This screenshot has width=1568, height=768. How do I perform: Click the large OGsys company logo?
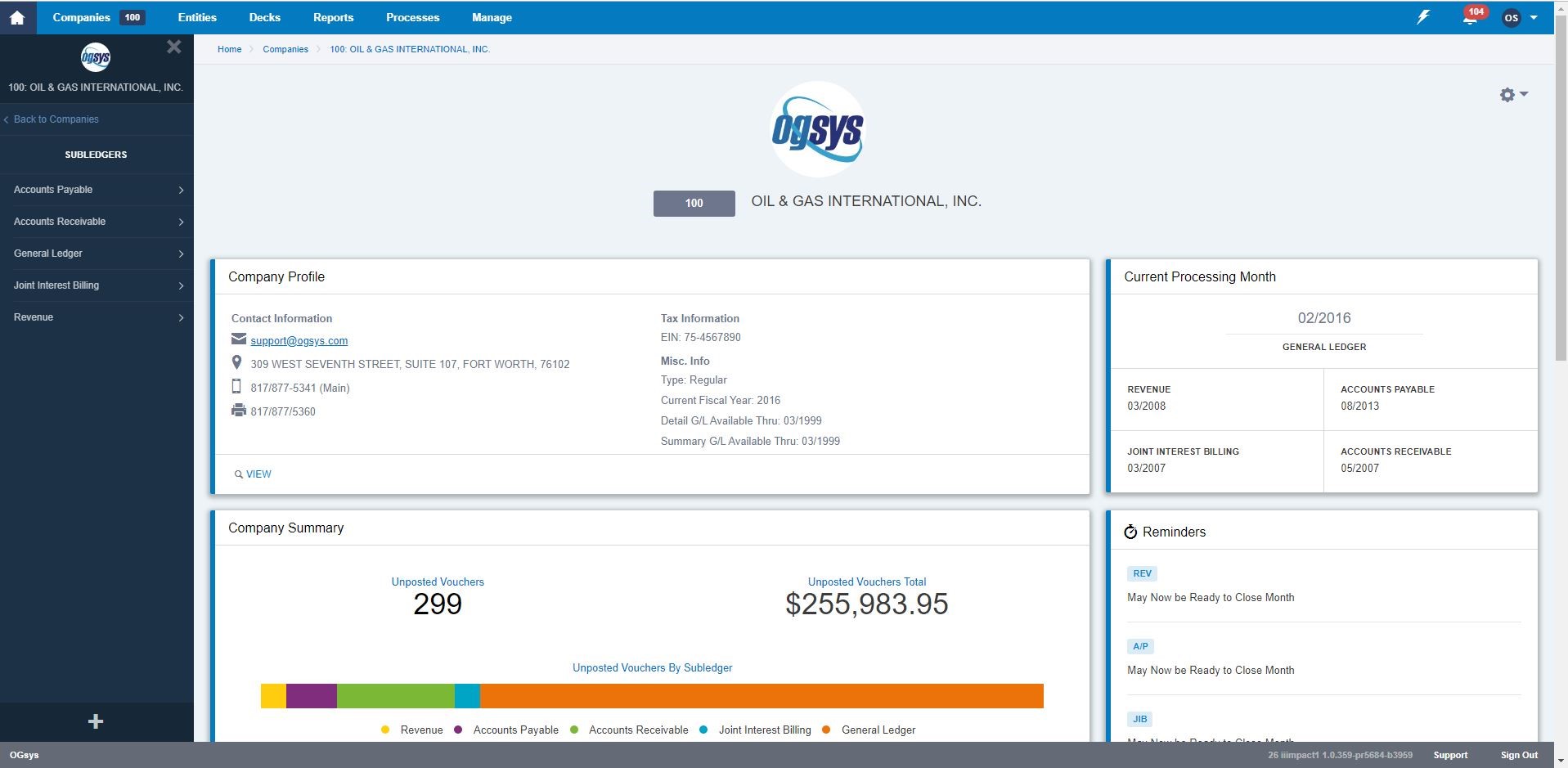[x=817, y=129]
